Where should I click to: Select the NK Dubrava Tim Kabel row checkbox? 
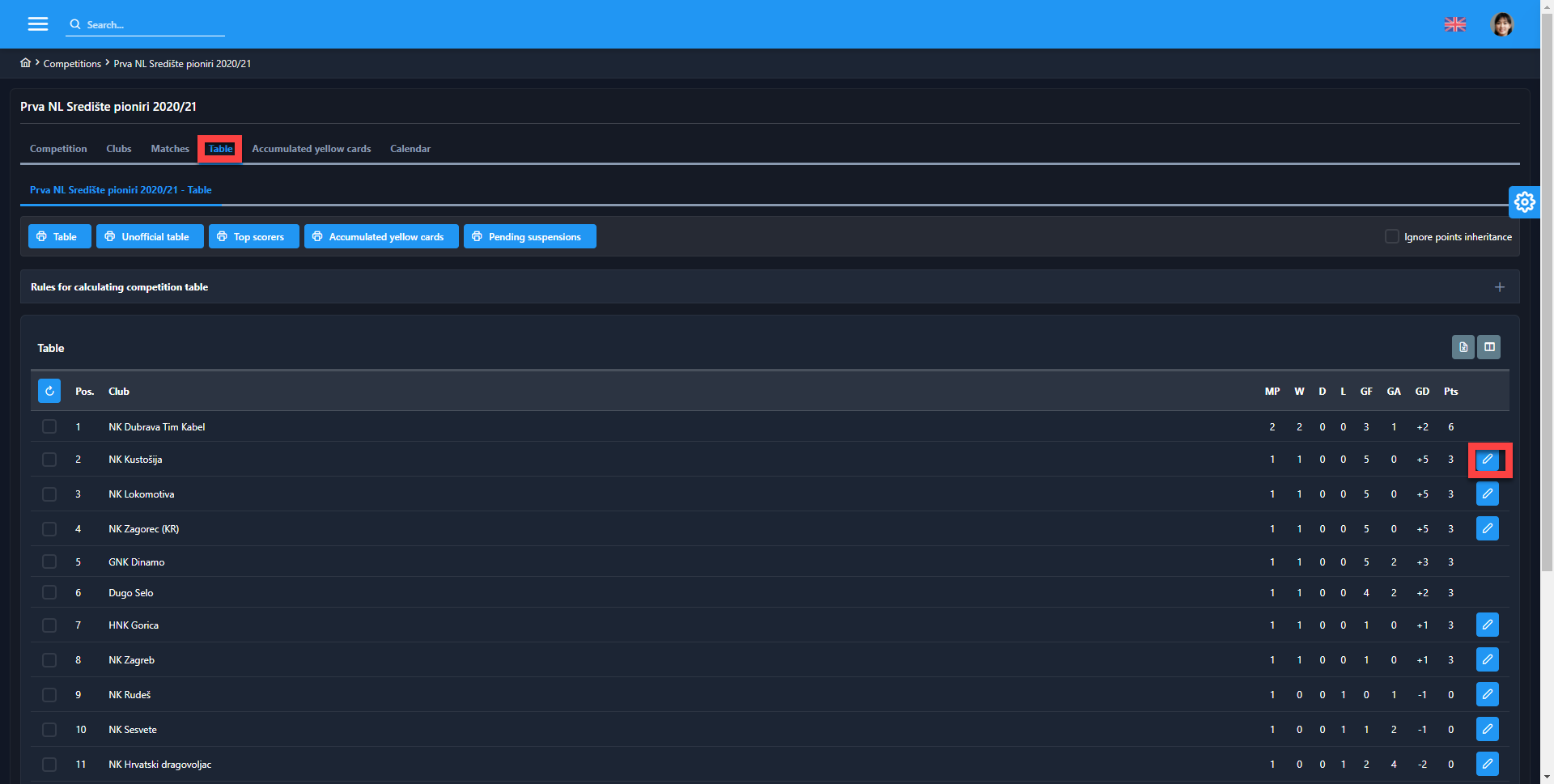point(49,426)
